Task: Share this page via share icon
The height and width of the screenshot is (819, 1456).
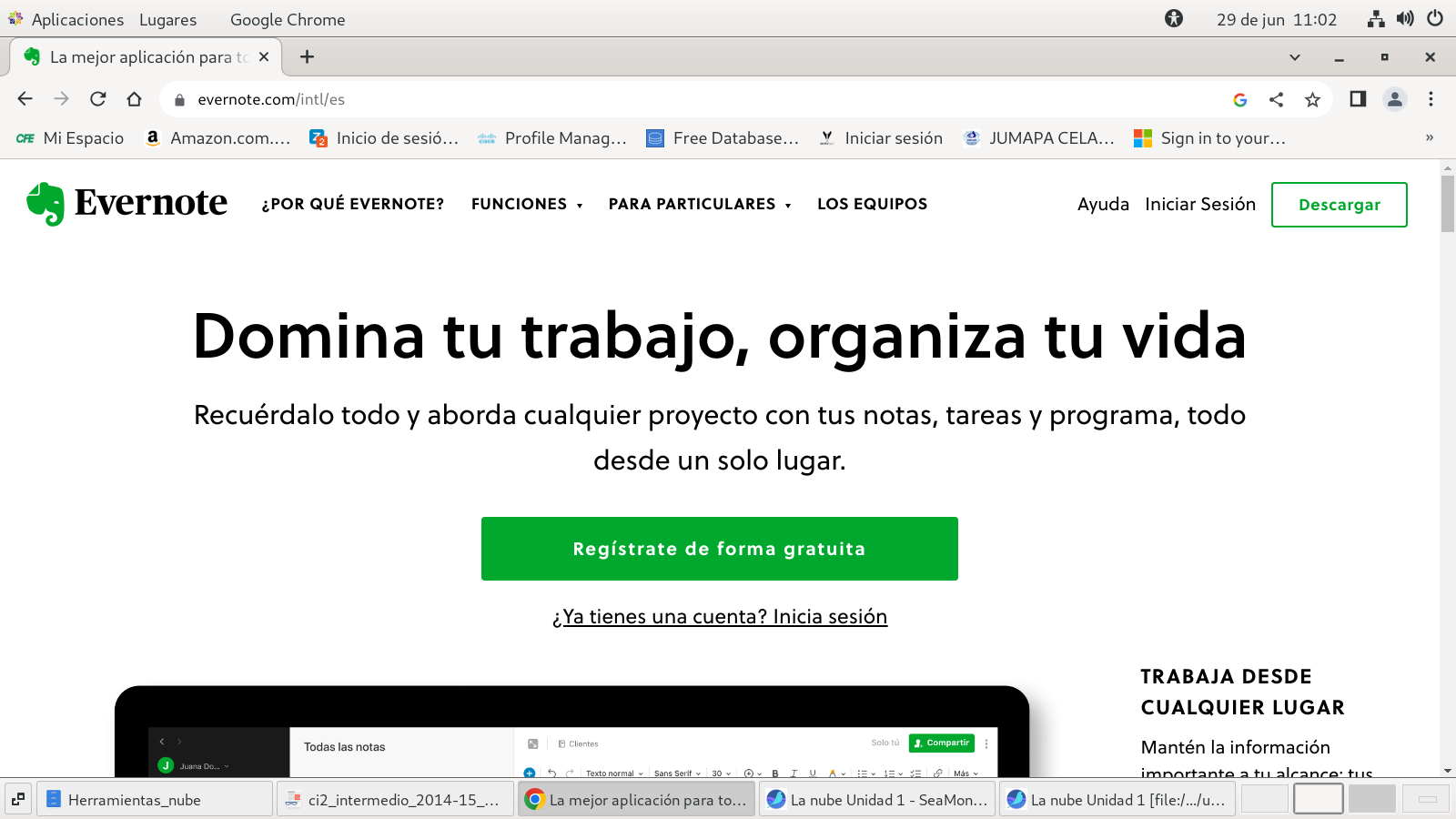Action: [1276, 99]
